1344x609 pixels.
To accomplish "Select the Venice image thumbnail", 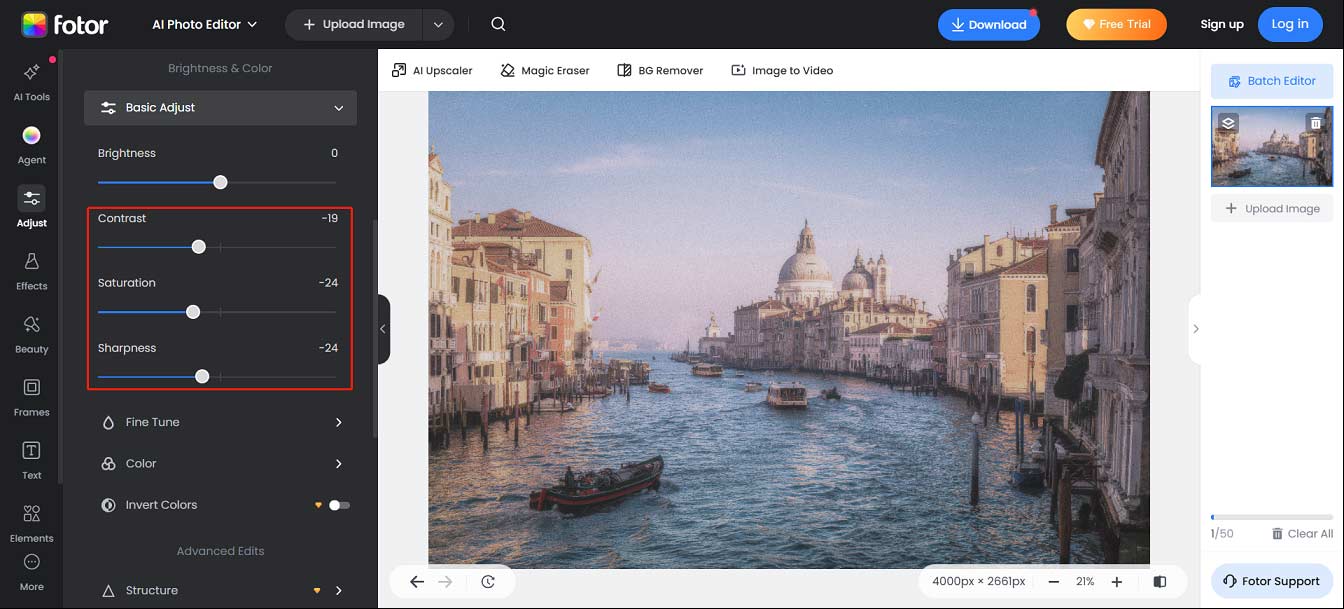I will coord(1272,147).
